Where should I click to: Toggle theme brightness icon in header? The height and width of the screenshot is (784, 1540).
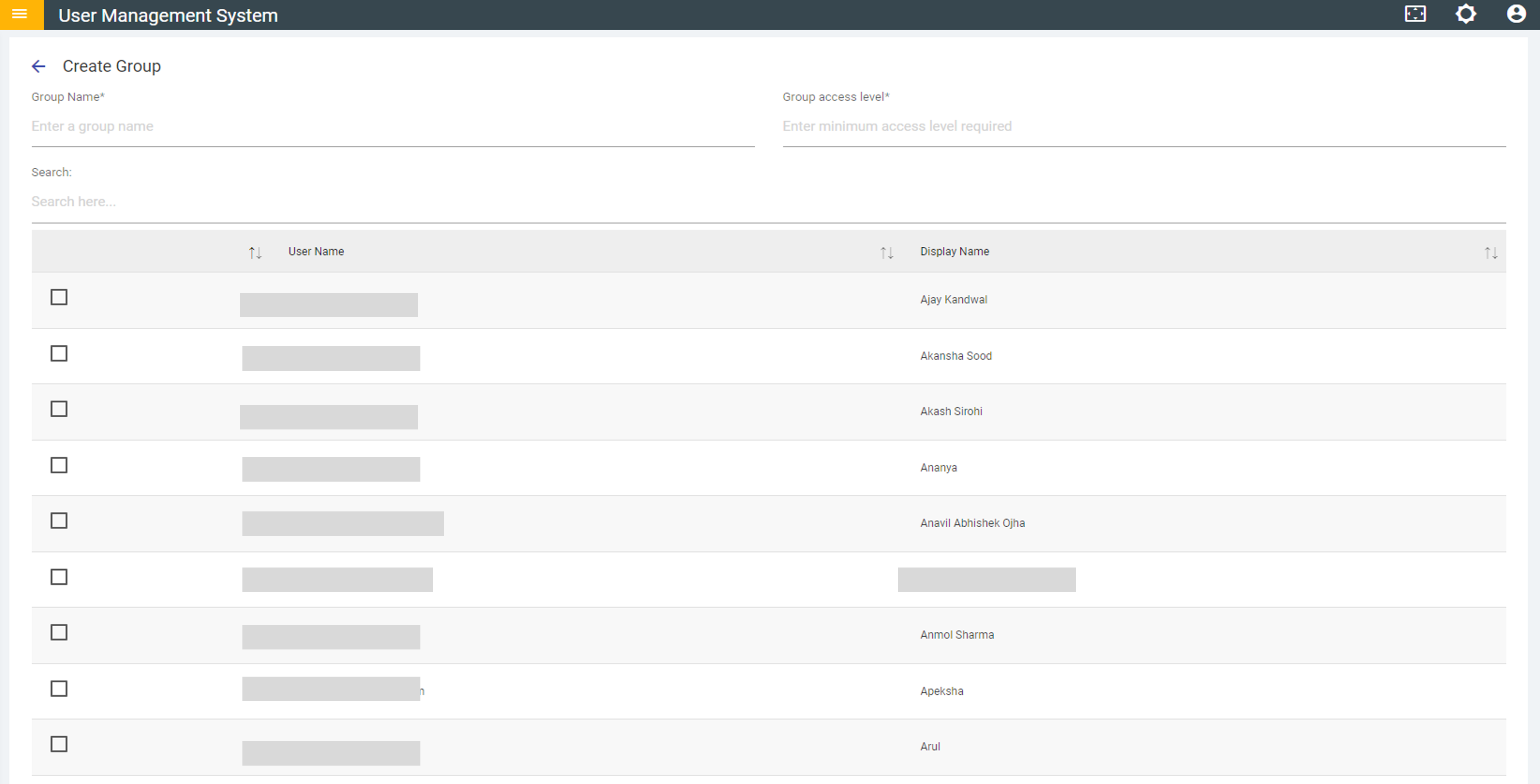click(x=1465, y=14)
